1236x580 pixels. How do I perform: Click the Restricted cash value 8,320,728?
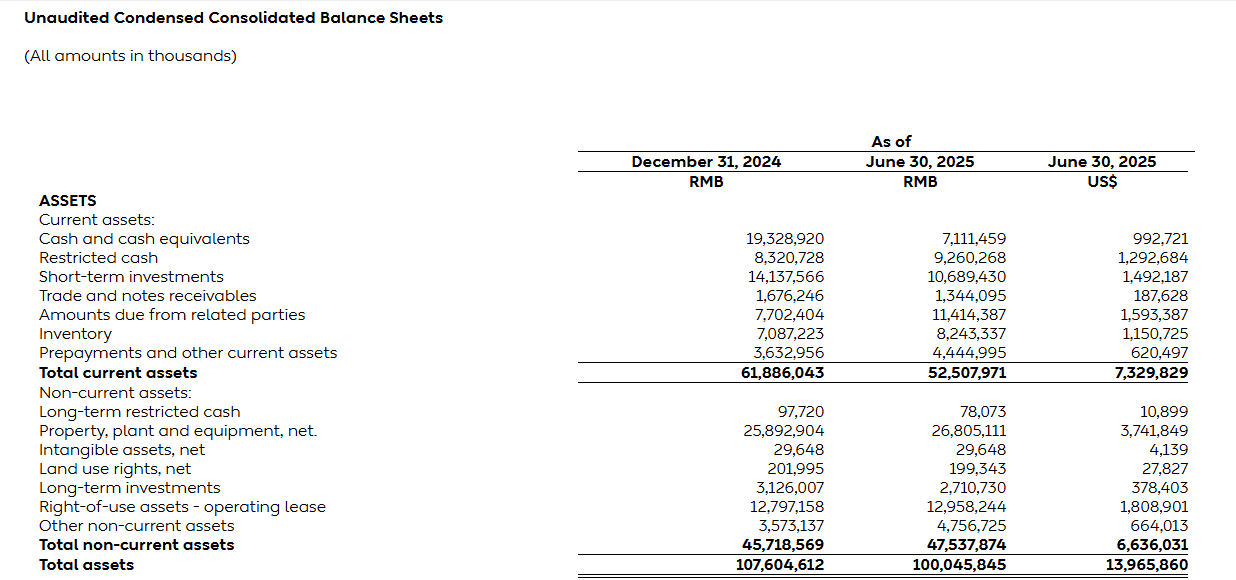[x=785, y=258]
